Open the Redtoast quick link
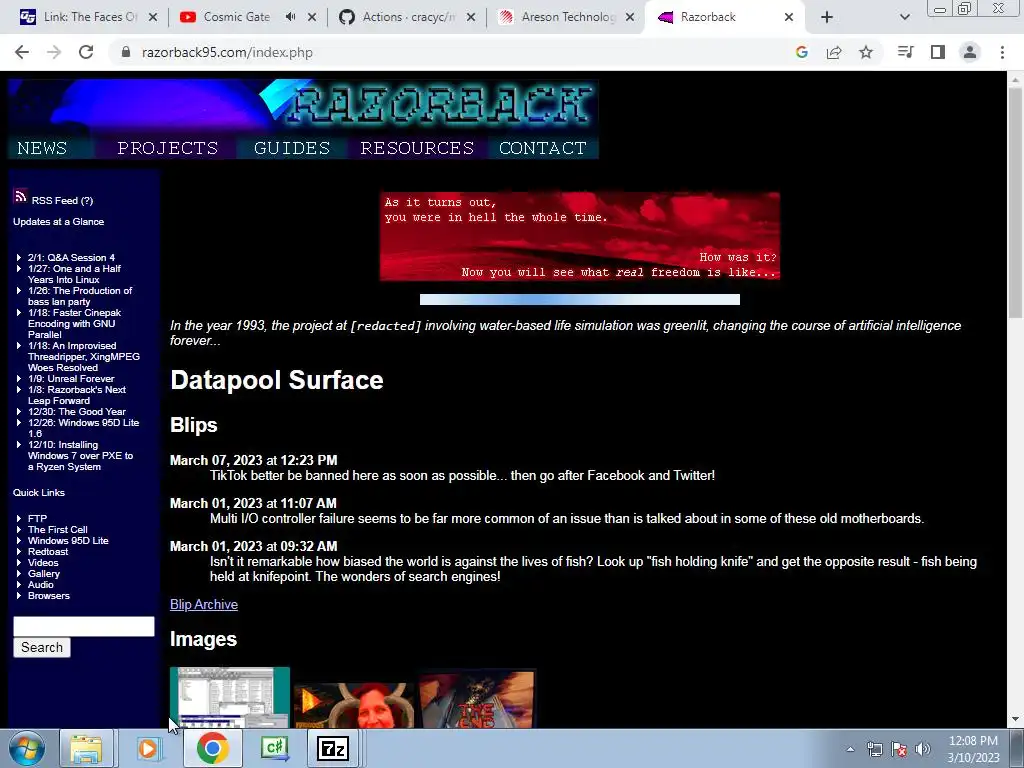The height and width of the screenshot is (768, 1024). point(48,552)
